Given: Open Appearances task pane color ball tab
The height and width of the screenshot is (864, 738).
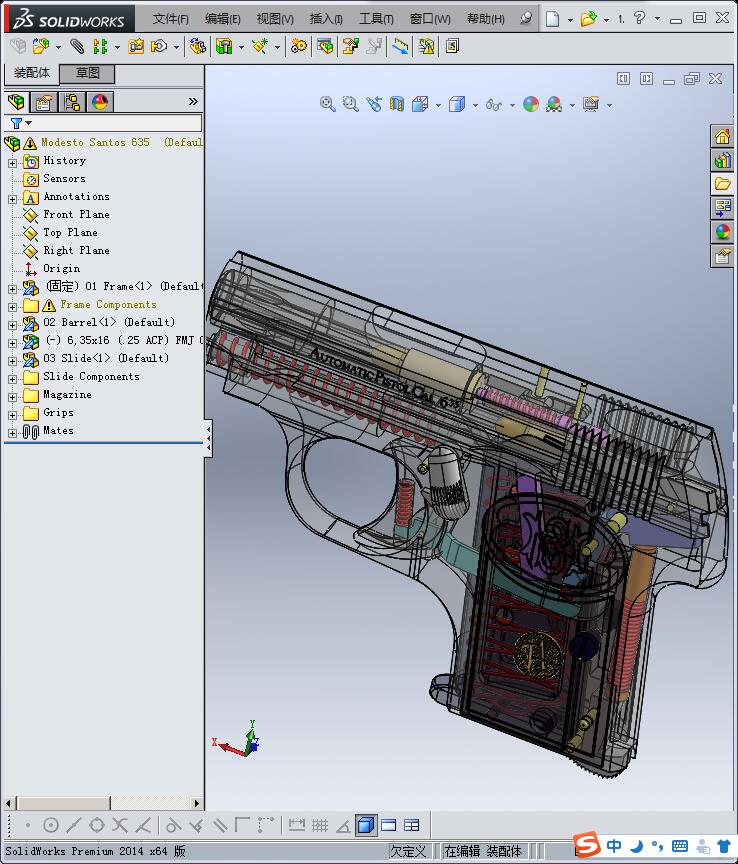Looking at the screenshot, I should point(722,231).
